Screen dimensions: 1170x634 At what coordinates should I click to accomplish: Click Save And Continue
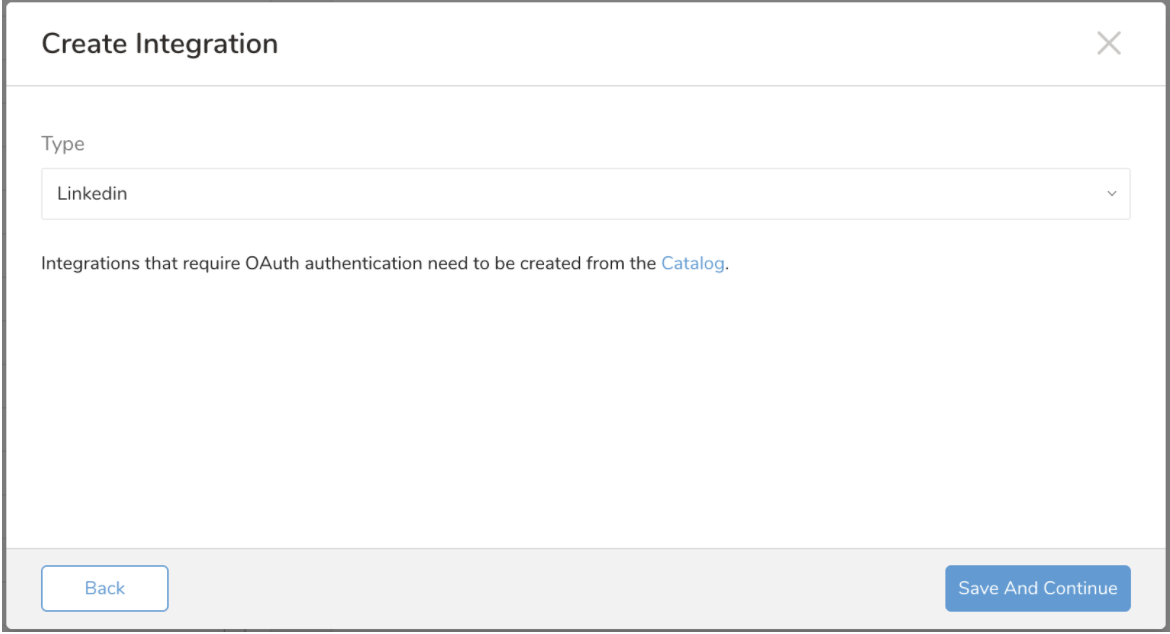1037,588
